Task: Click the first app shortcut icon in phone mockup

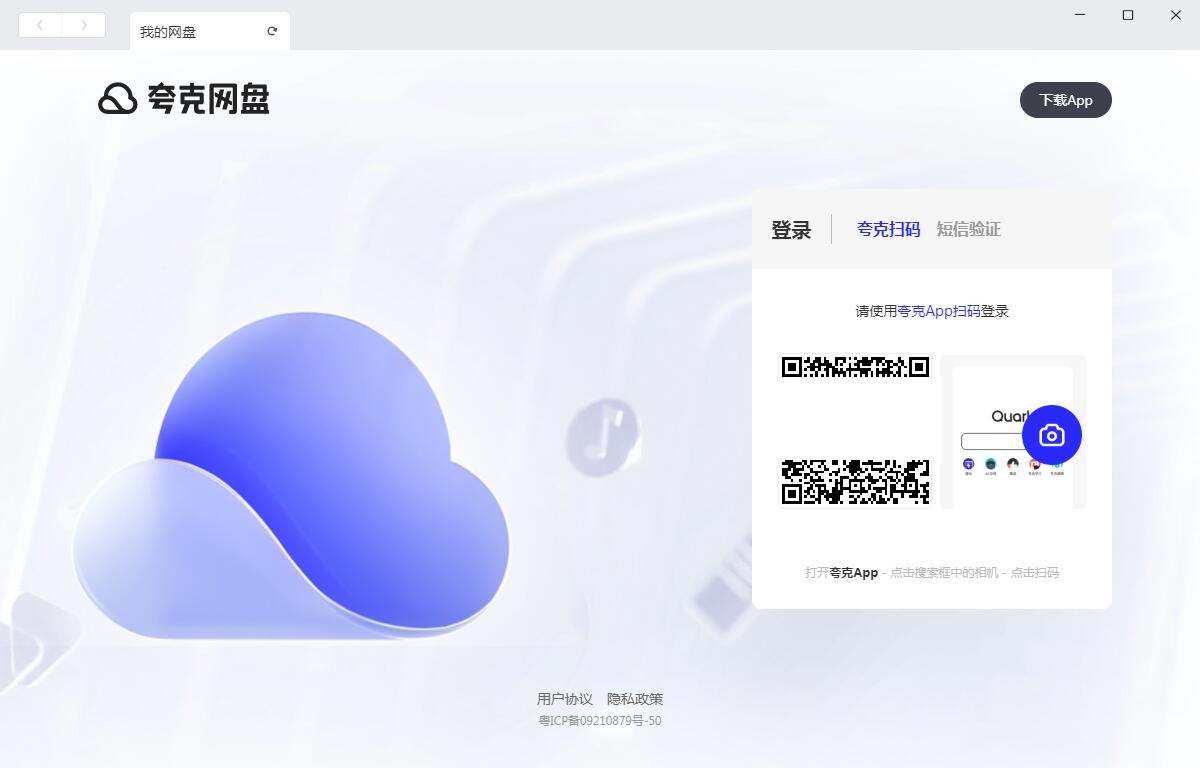Action: tap(968, 464)
